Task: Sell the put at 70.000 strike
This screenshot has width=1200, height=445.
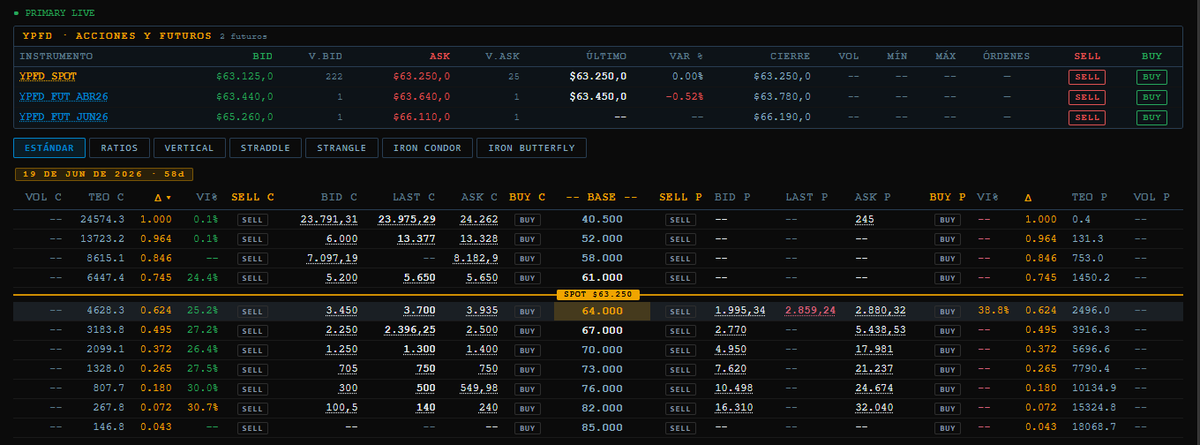Action: coord(680,350)
